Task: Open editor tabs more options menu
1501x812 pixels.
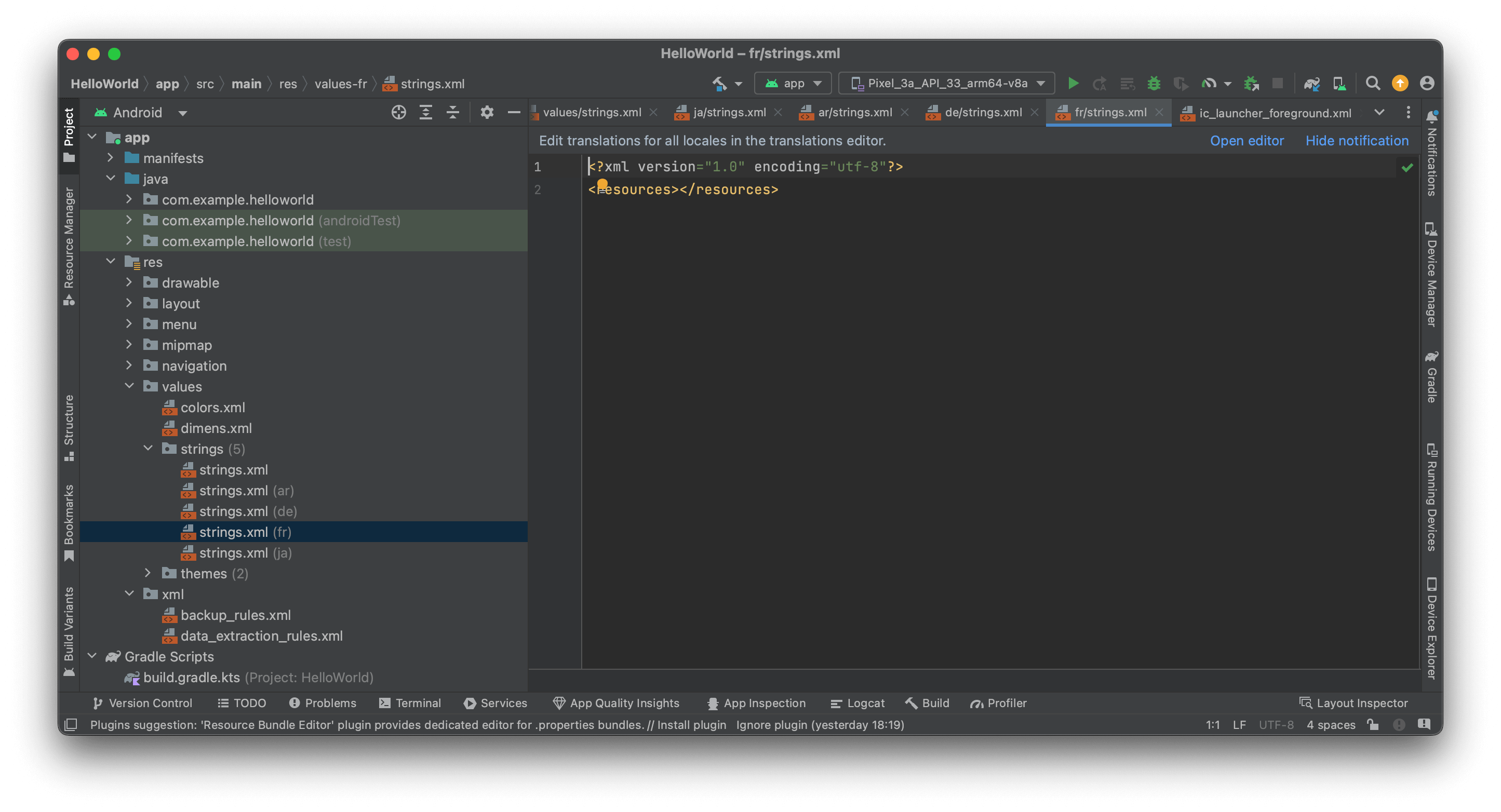Action: [1408, 113]
